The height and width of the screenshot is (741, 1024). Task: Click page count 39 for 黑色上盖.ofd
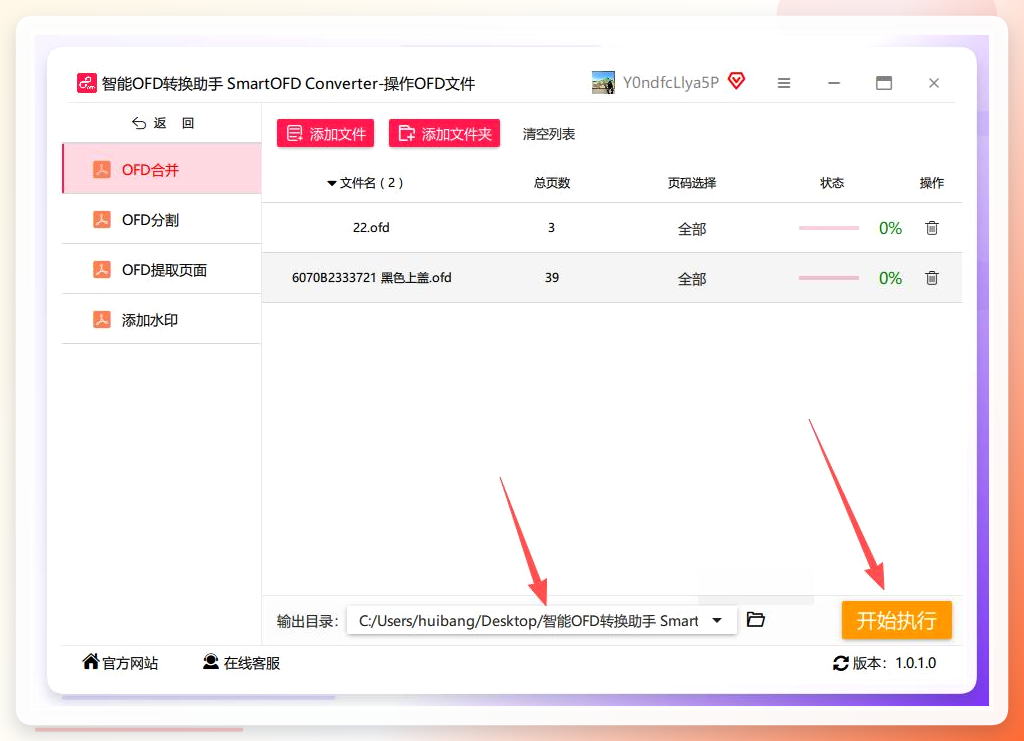pos(552,277)
